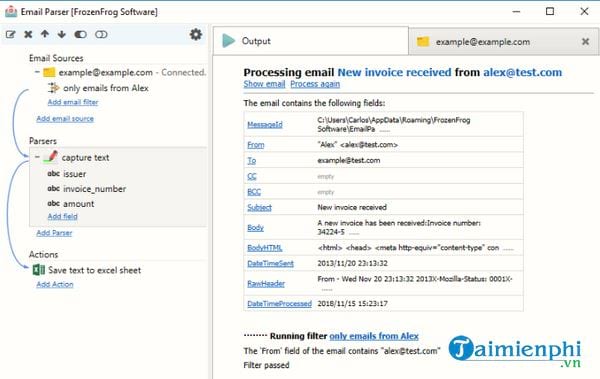Click abc icon next to invoice_number
The image size is (600, 379).
[54, 188]
